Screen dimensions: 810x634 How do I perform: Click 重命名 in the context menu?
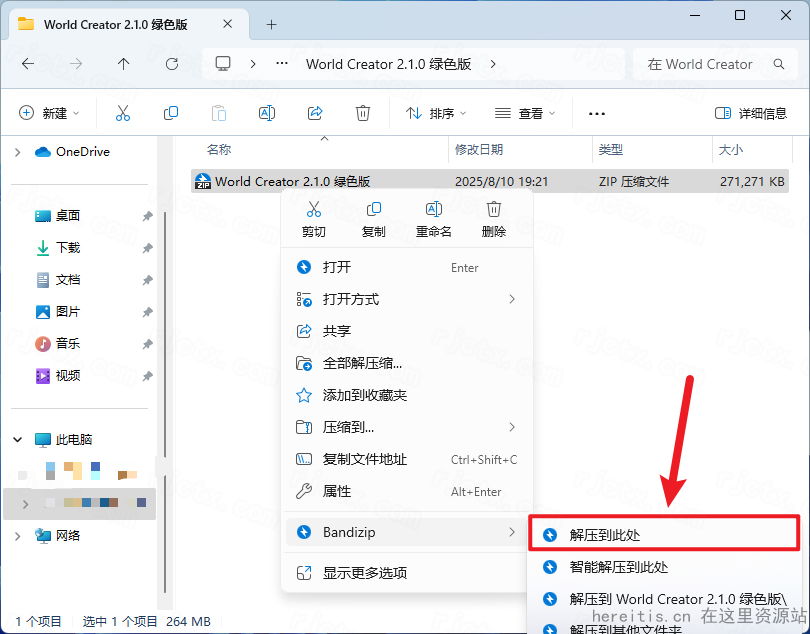pos(433,220)
